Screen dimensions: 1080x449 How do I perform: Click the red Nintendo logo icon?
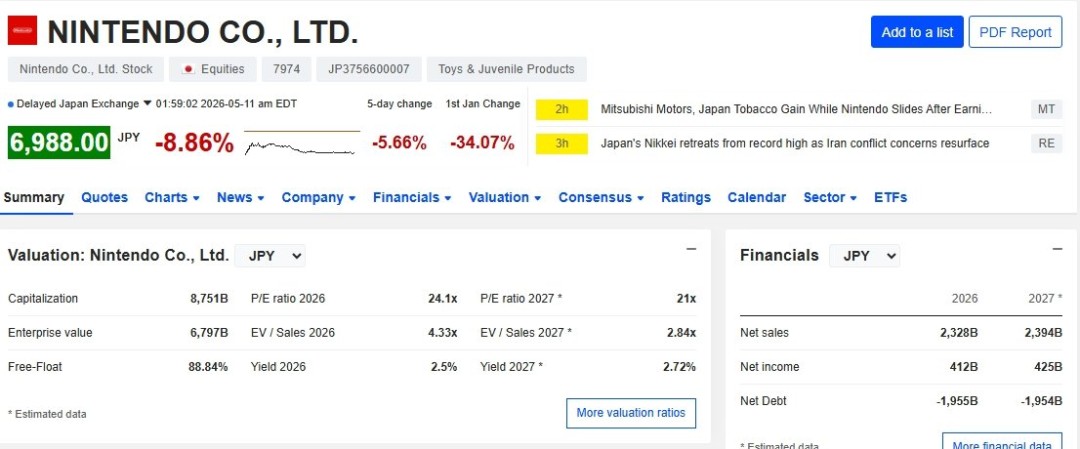(22, 30)
